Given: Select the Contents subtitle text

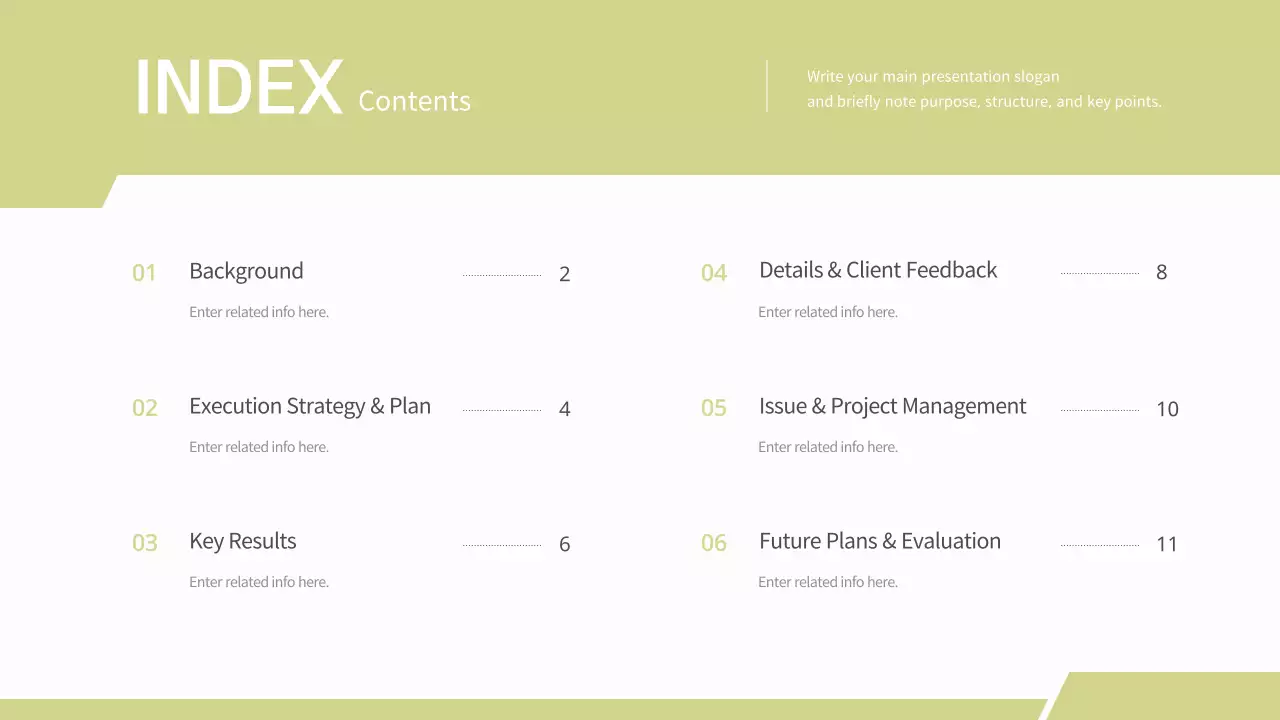Looking at the screenshot, I should pyautogui.click(x=414, y=101).
